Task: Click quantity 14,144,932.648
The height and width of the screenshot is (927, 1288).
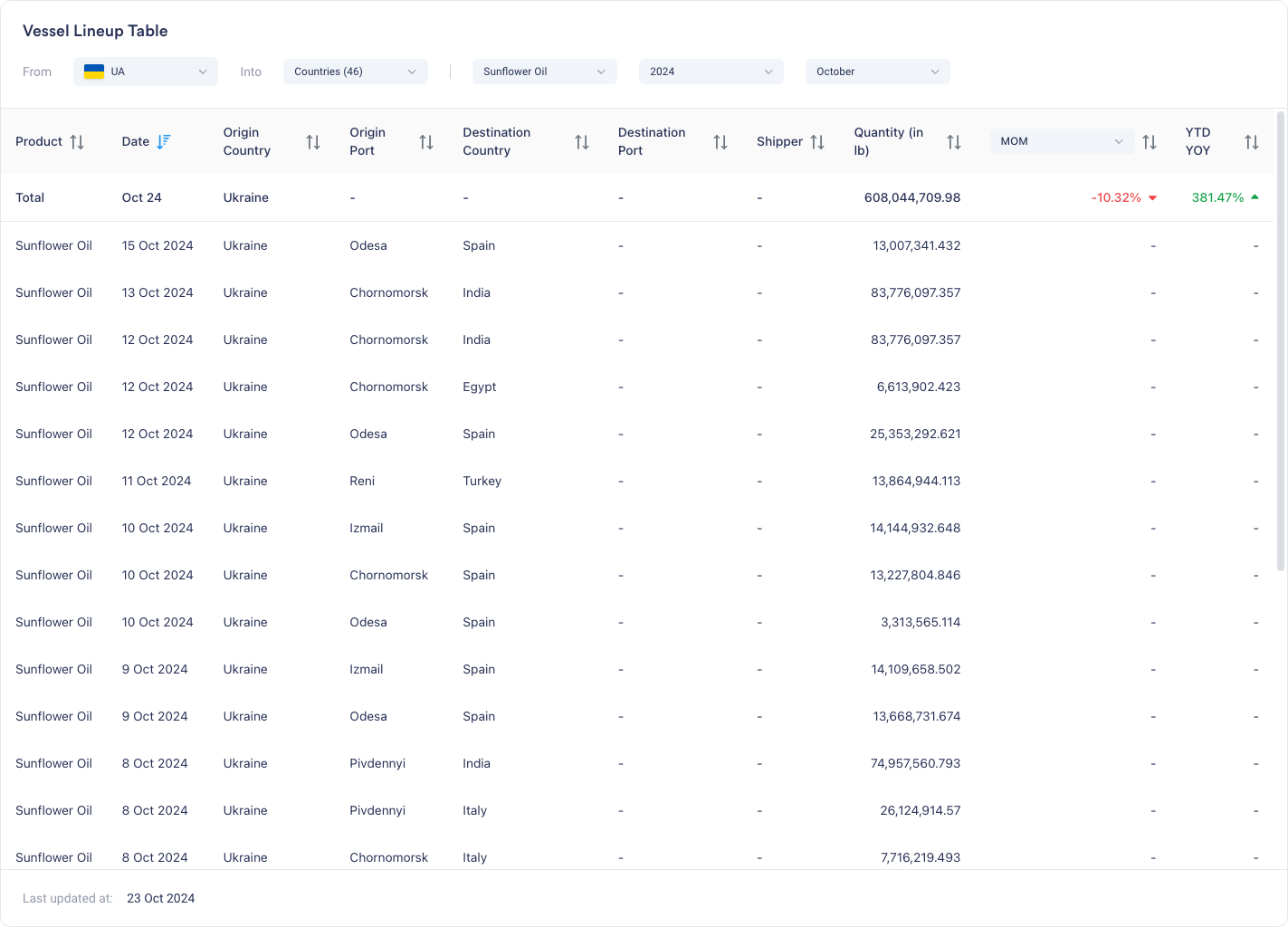Action: point(915,528)
